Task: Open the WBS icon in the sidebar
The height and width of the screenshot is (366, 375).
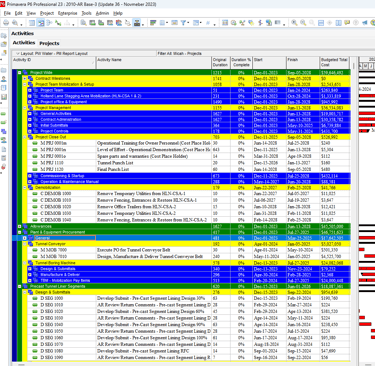Action: coord(4,132)
